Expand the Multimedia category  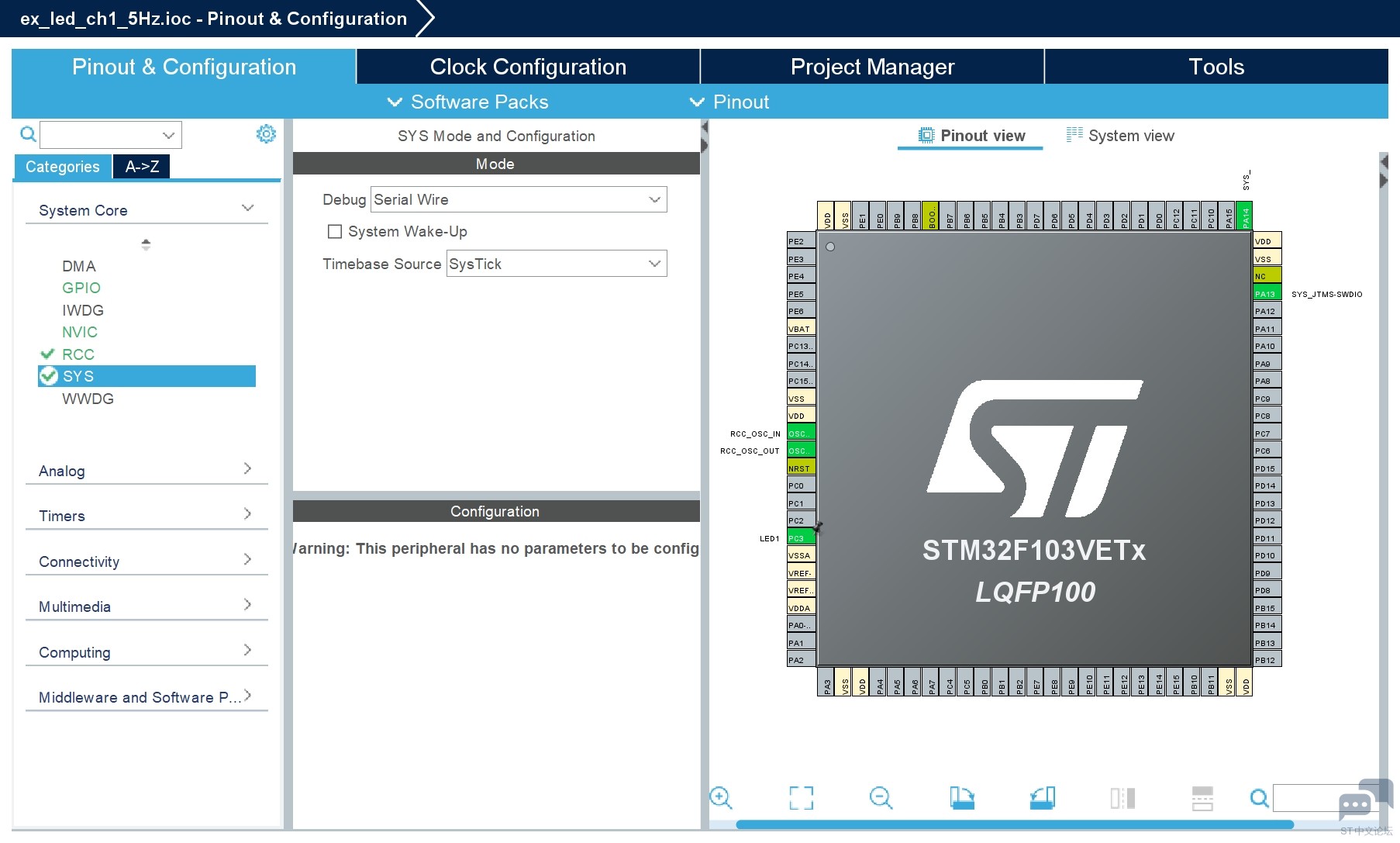point(147,606)
